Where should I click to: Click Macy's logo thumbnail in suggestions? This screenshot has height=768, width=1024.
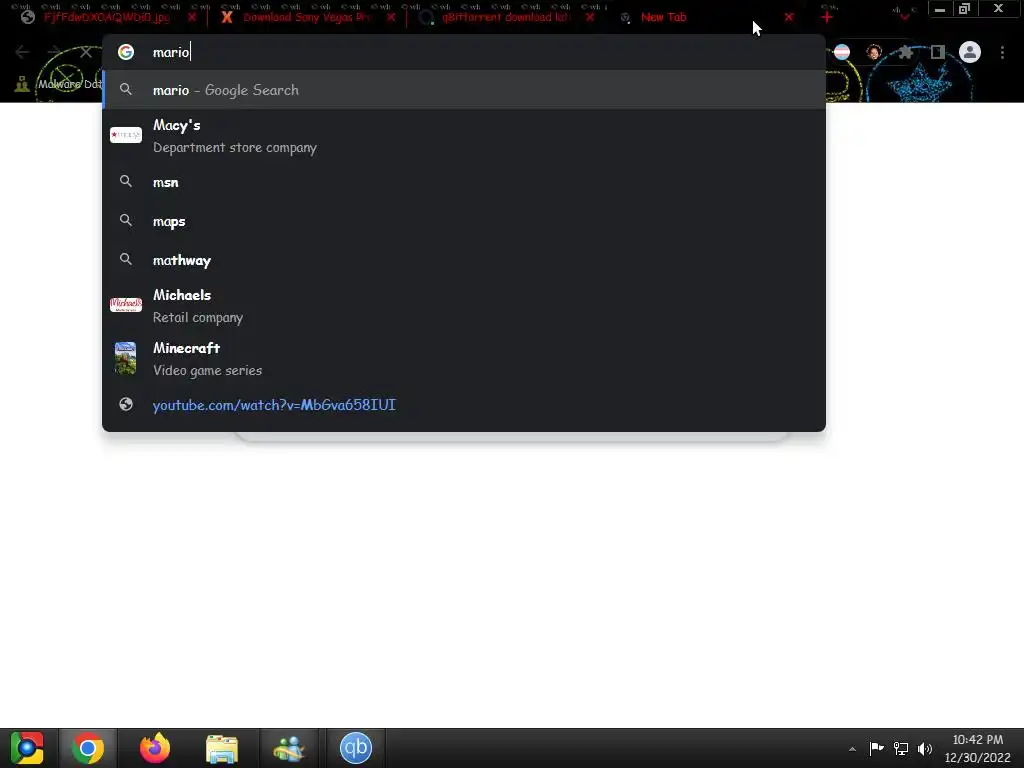pyautogui.click(x=126, y=135)
